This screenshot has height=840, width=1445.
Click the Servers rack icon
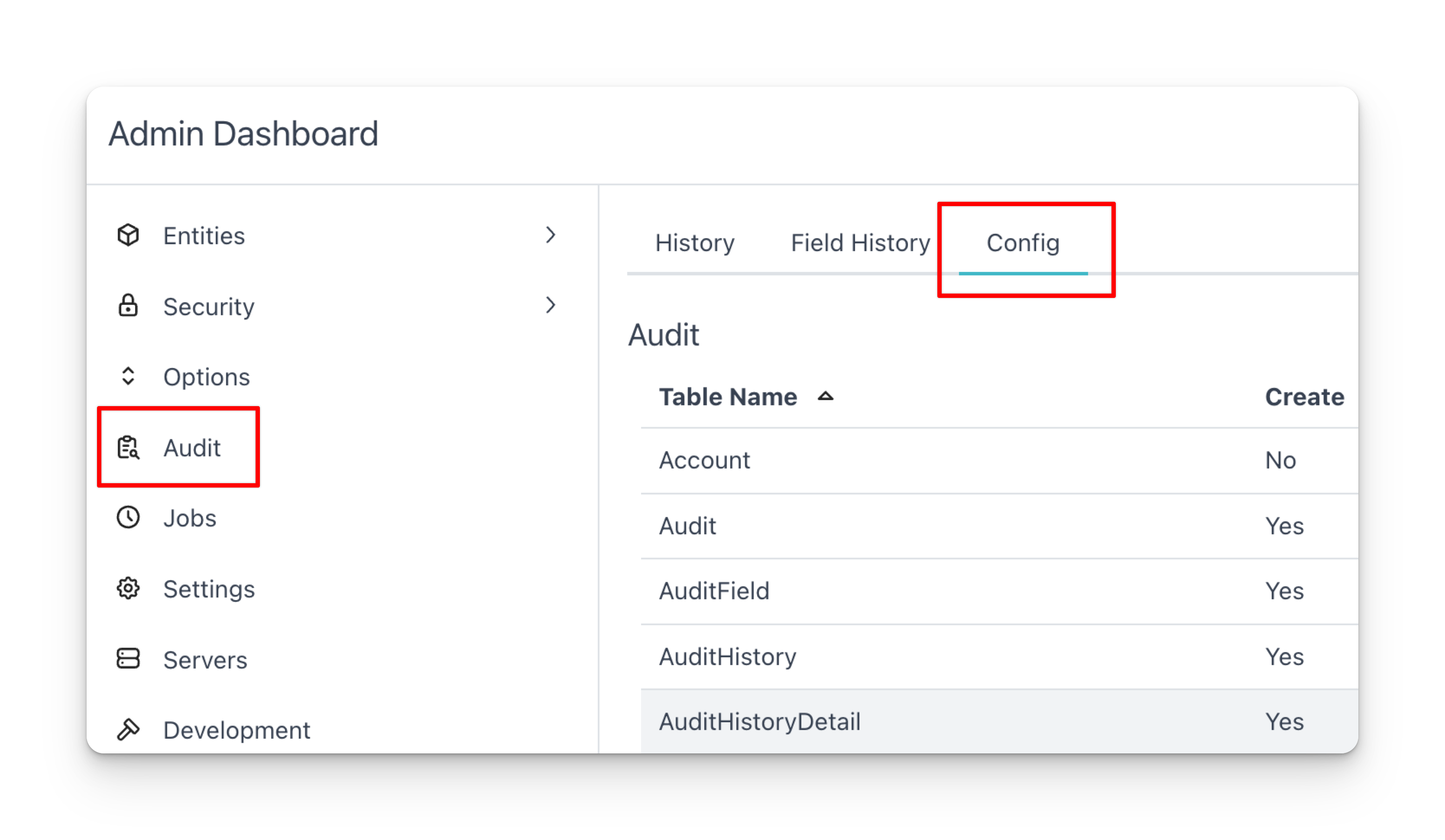[x=128, y=659]
